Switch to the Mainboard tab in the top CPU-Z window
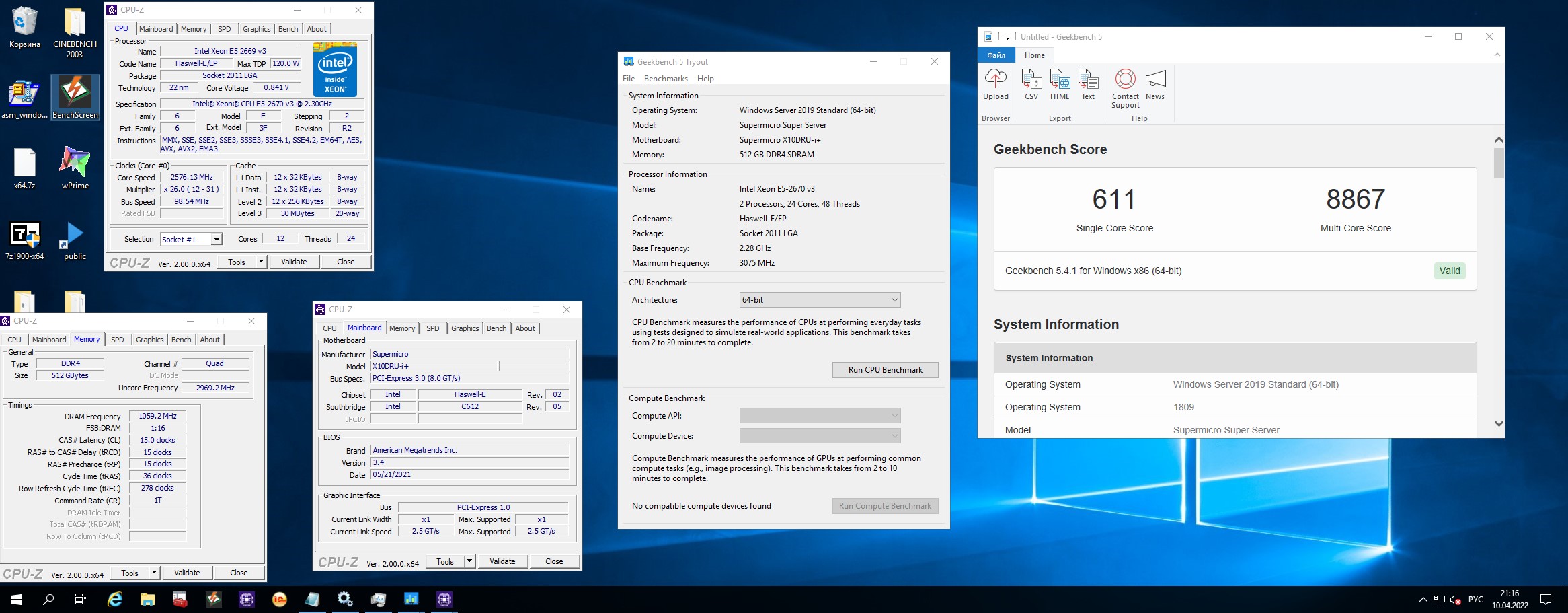The height and width of the screenshot is (613, 1568). pos(156,29)
